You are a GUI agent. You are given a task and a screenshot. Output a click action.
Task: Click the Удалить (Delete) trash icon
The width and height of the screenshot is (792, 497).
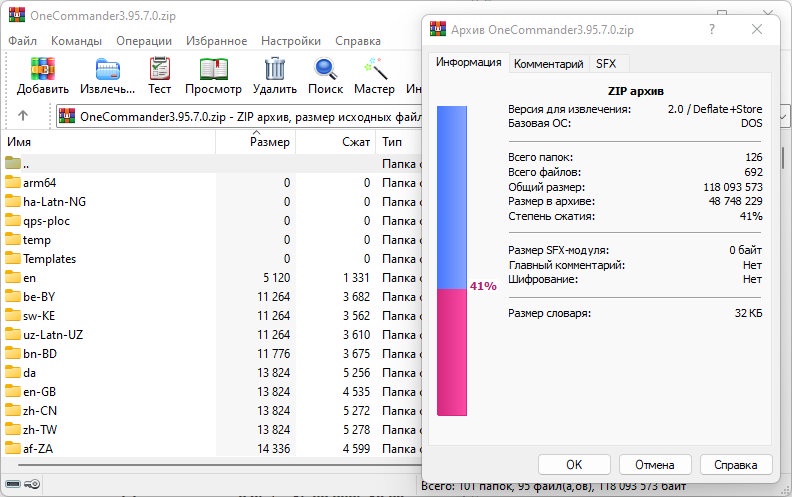pyautogui.click(x=274, y=70)
